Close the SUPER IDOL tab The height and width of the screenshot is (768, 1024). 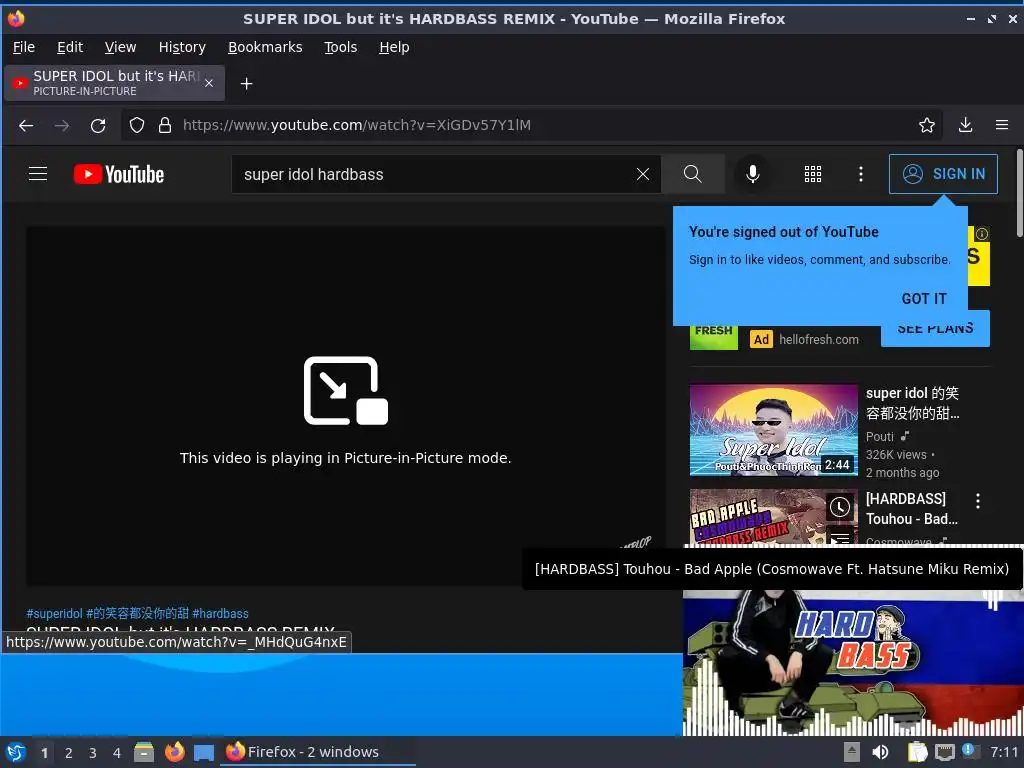click(209, 83)
